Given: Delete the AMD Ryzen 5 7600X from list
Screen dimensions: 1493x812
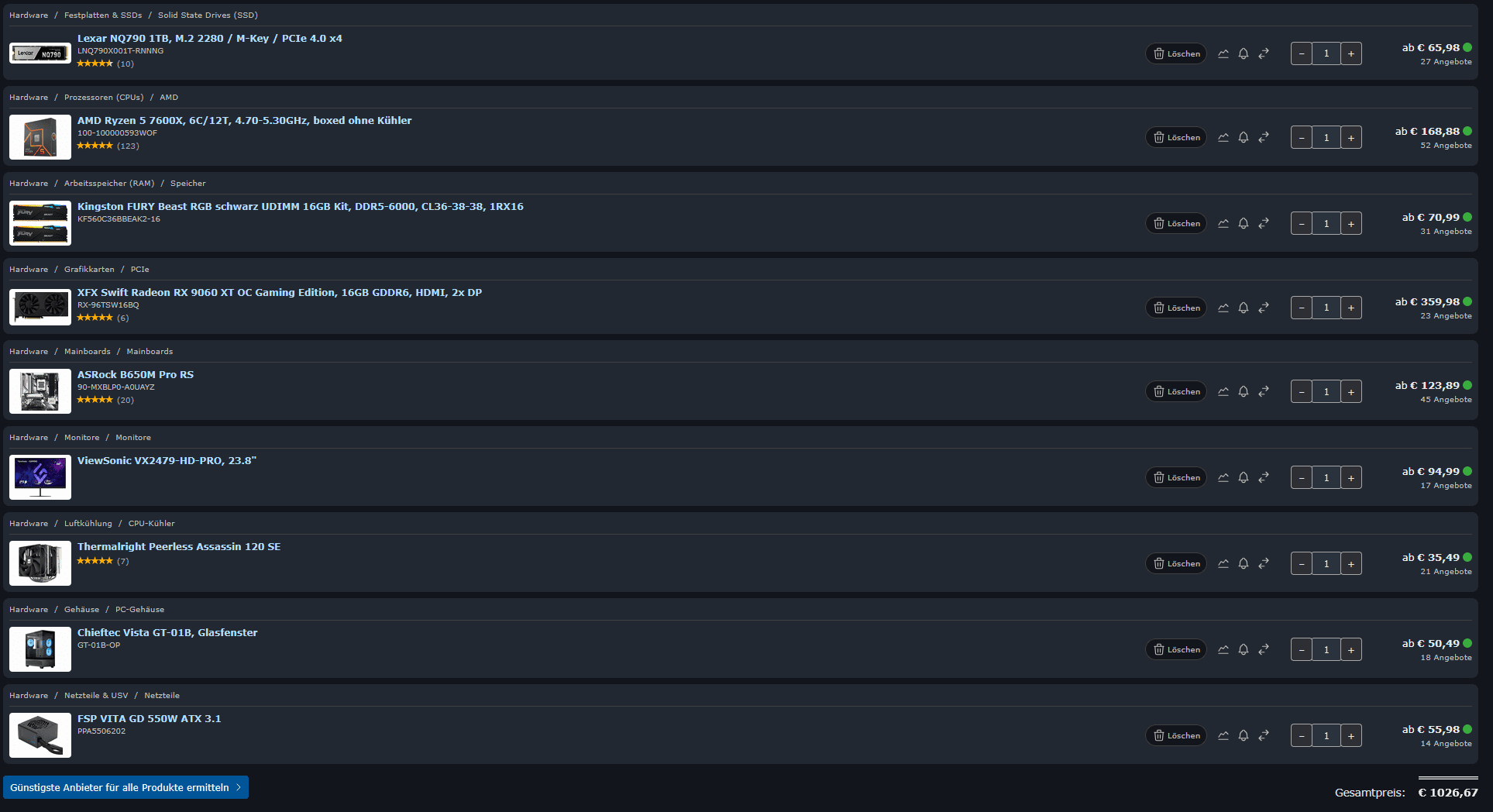Looking at the screenshot, I should [x=1176, y=137].
